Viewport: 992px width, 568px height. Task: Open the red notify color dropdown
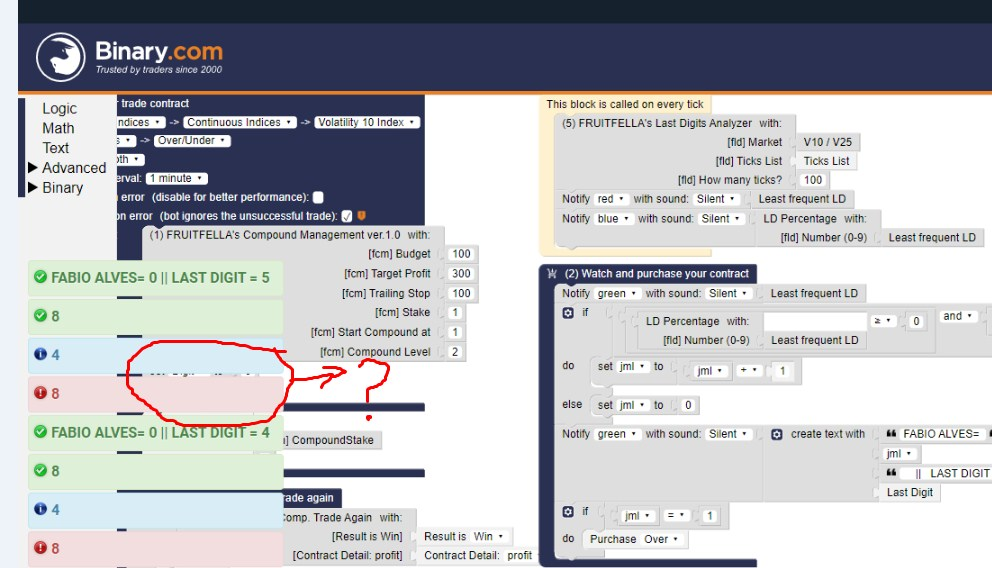click(x=611, y=199)
